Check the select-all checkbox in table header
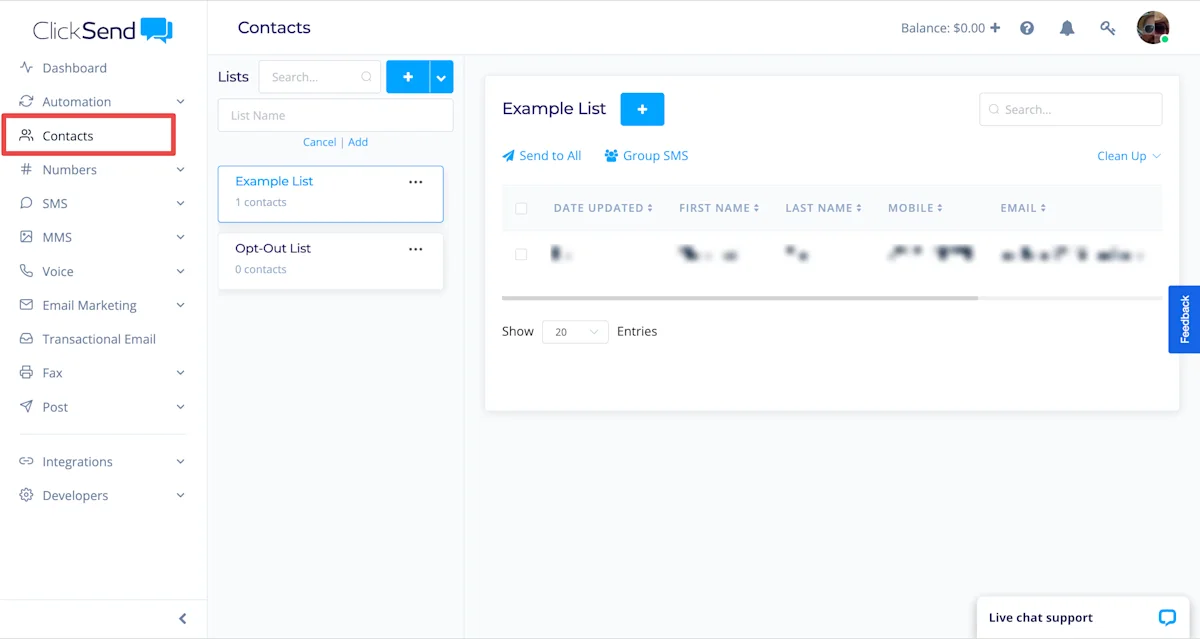 tap(521, 208)
